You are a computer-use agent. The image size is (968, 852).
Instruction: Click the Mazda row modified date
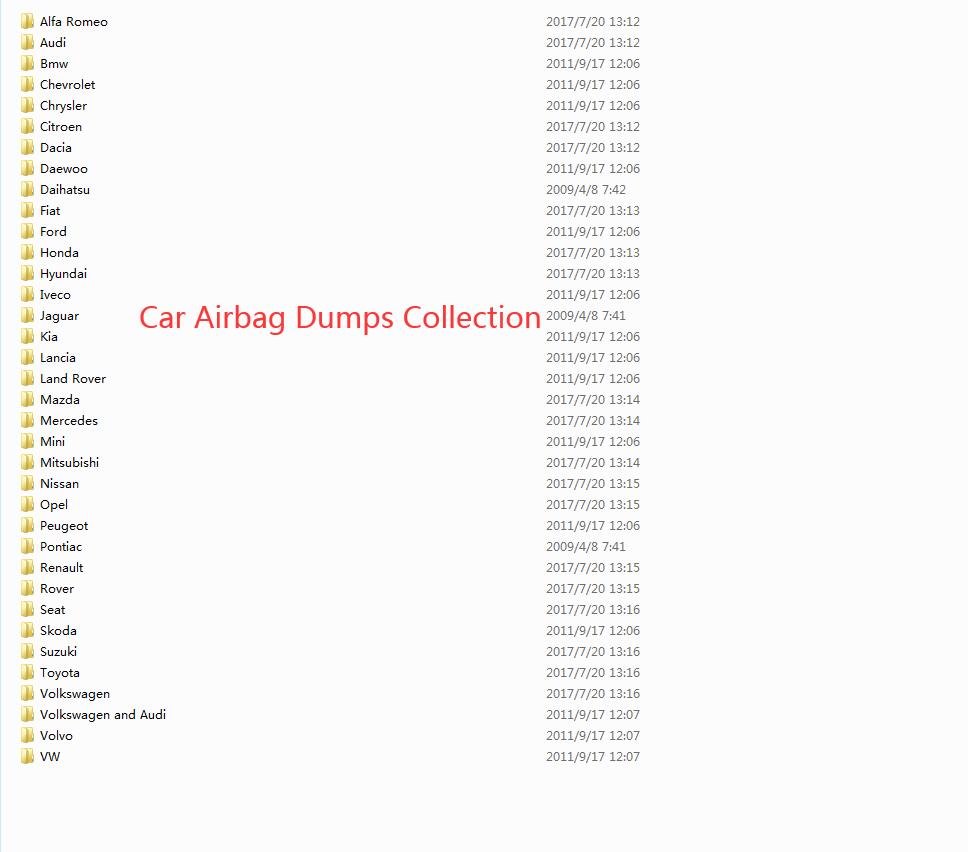point(593,399)
